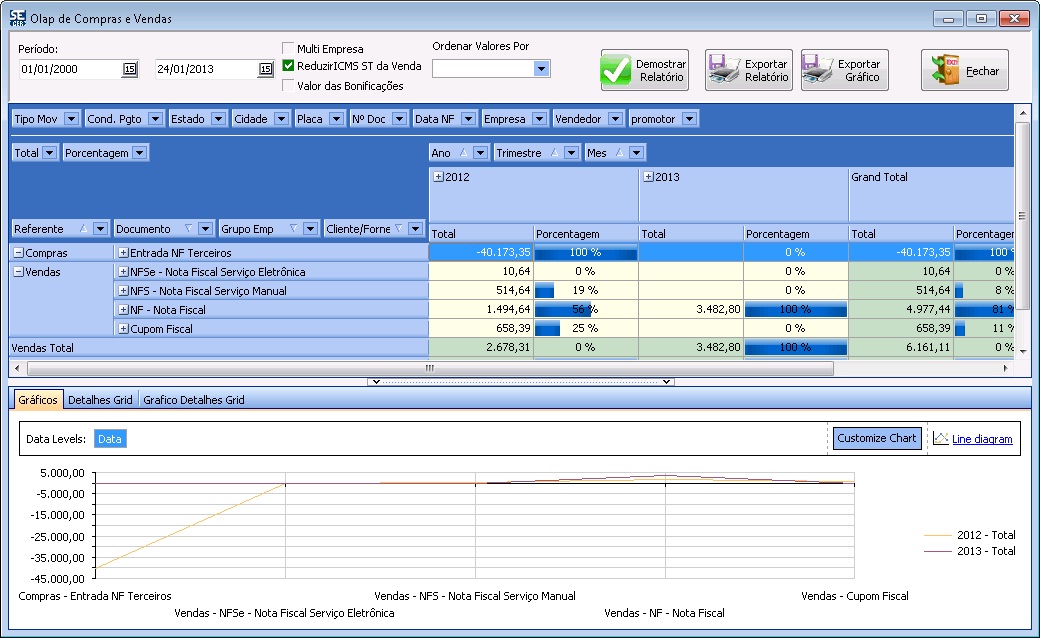Enable the Multi Empresa checkbox
The height and width of the screenshot is (638, 1040).
click(x=289, y=48)
